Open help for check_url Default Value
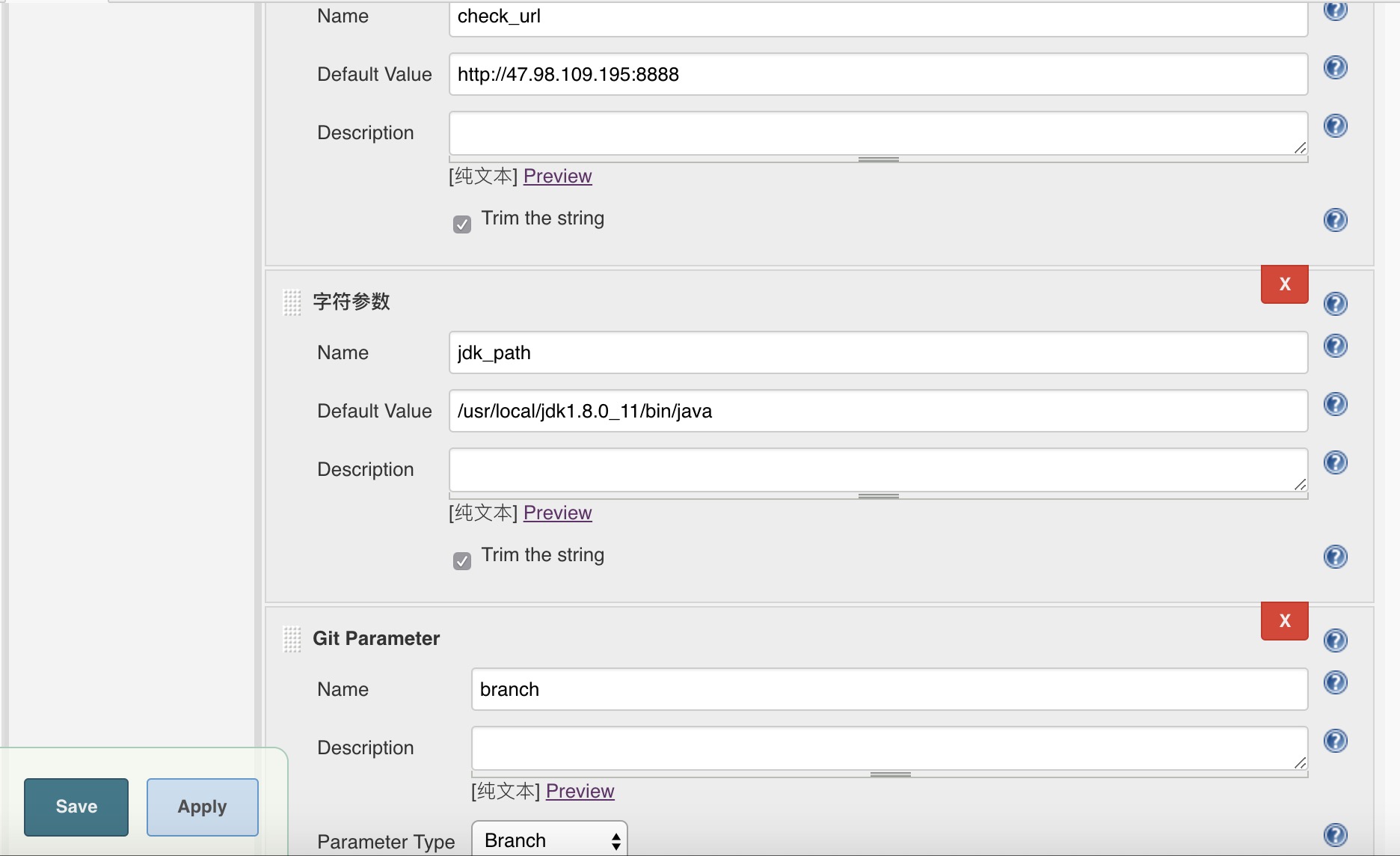 (1335, 68)
